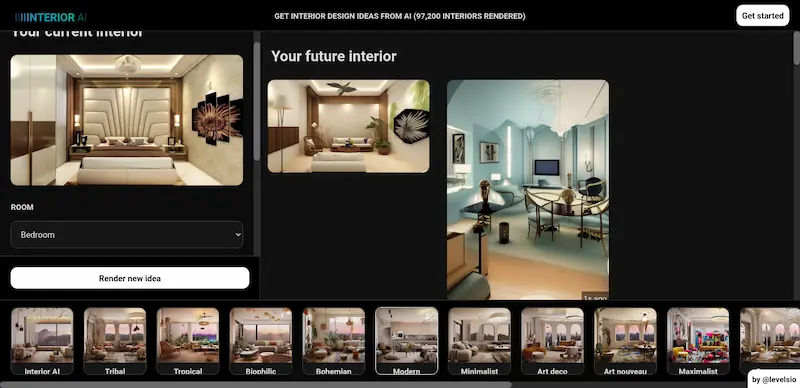The width and height of the screenshot is (800, 388).
Task: Select the Tropical style
Action: 188,341
